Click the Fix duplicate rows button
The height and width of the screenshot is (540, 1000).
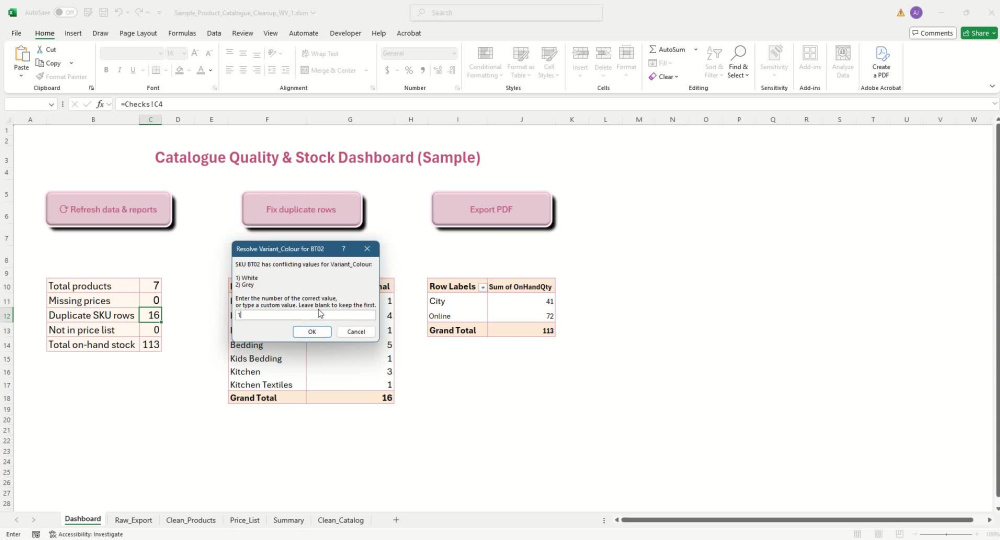(301, 209)
